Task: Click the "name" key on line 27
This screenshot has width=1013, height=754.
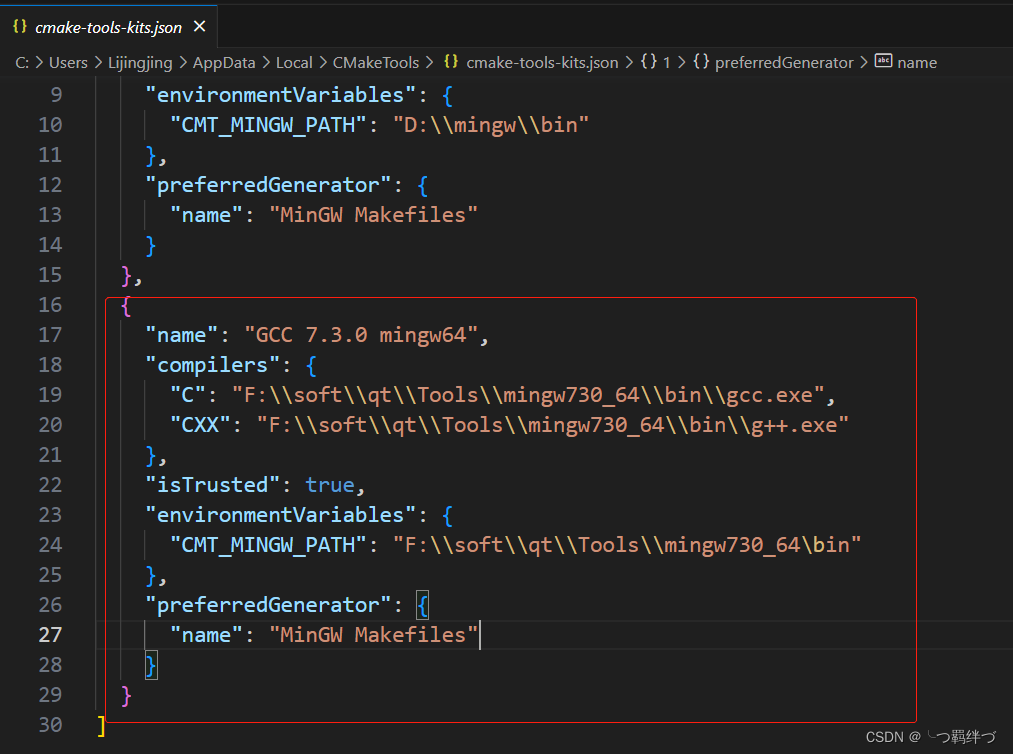Action: click(x=206, y=635)
